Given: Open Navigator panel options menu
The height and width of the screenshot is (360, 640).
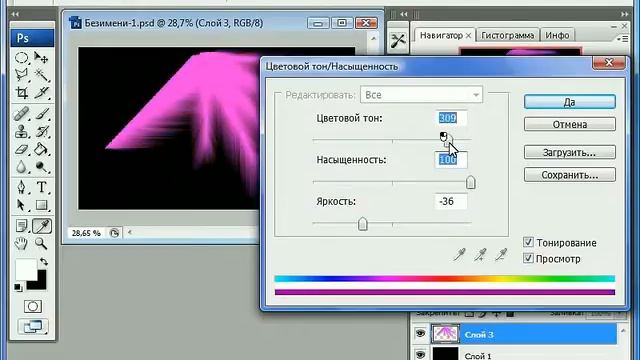Looking at the screenshot, I should 623,39.
